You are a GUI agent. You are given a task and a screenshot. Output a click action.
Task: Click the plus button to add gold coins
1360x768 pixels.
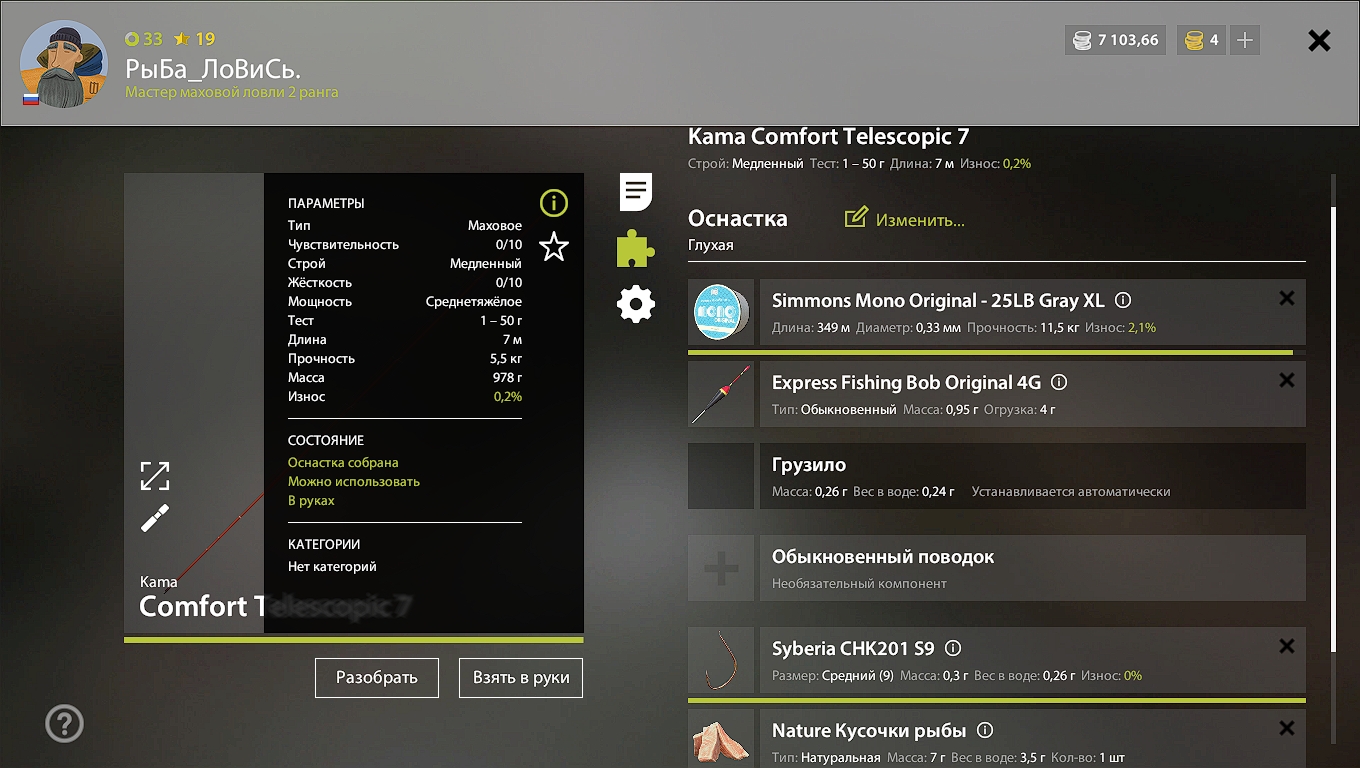(1245, 40)
